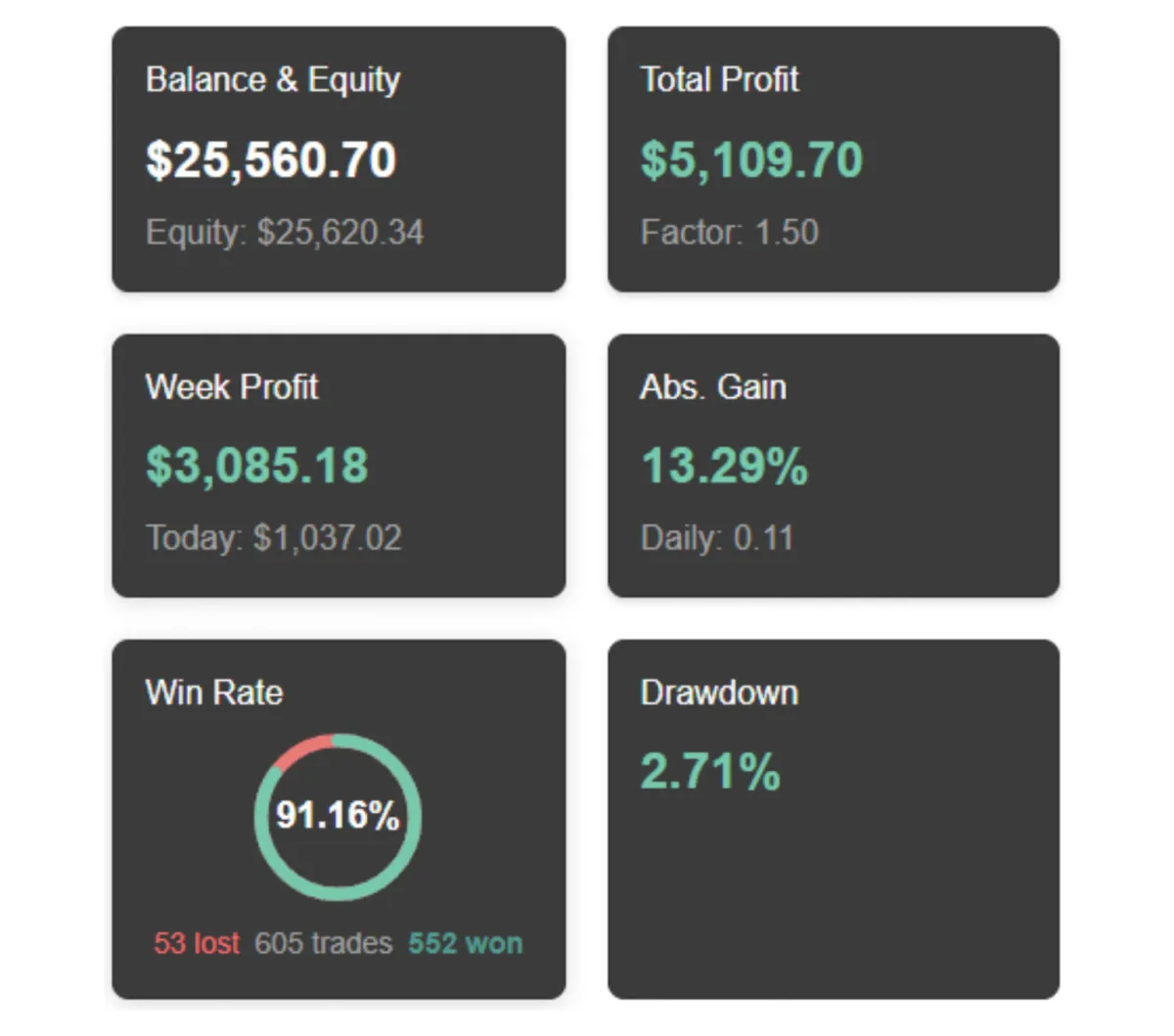Image resolution: width=1174 pixels, height=1036 pixels.
Task: Select the 2.71% drawdown value
Action: (x=710, y=772)
